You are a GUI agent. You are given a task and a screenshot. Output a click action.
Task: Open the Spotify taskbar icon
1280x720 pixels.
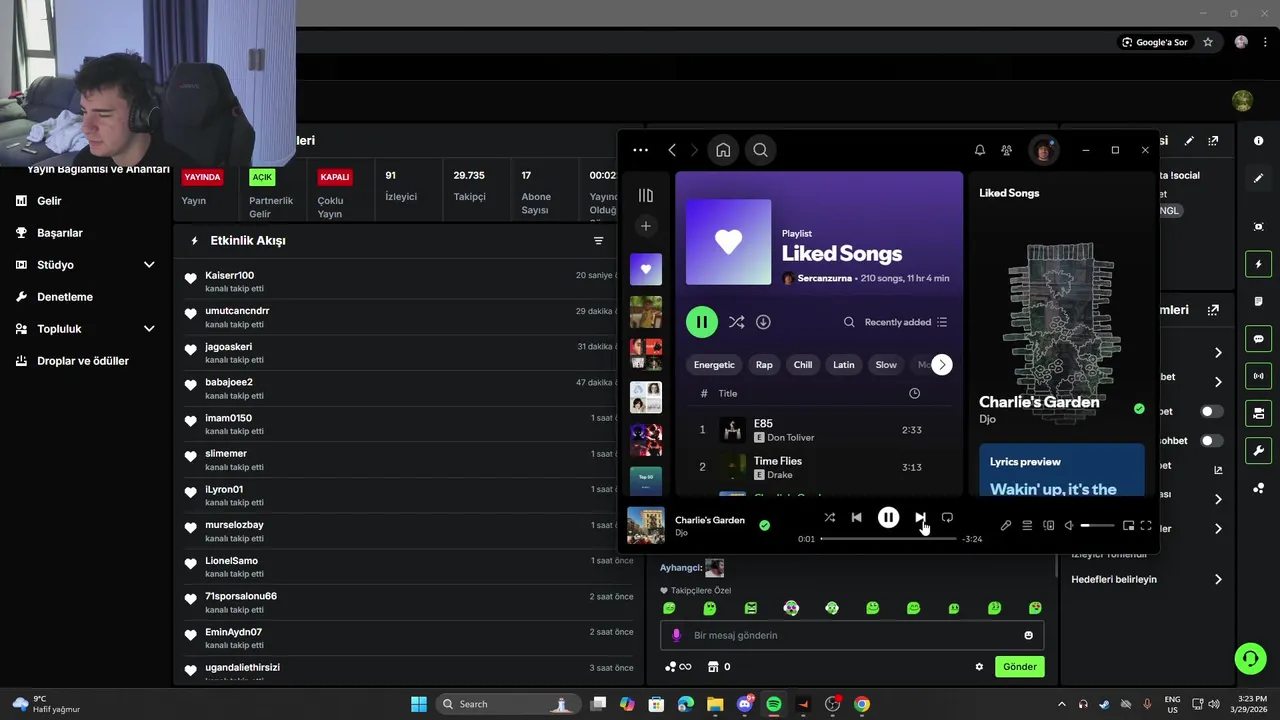[x=774, y=704]
